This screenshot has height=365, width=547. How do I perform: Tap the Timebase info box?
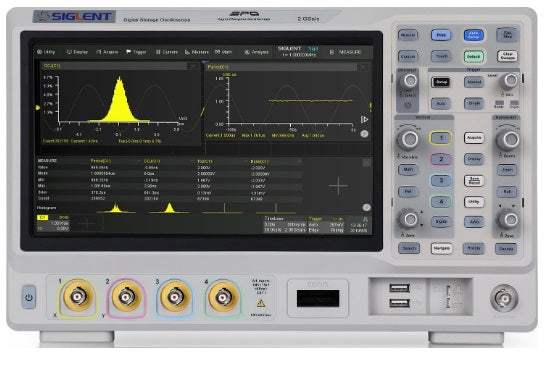pyautogui.click(x=285, y=225)
